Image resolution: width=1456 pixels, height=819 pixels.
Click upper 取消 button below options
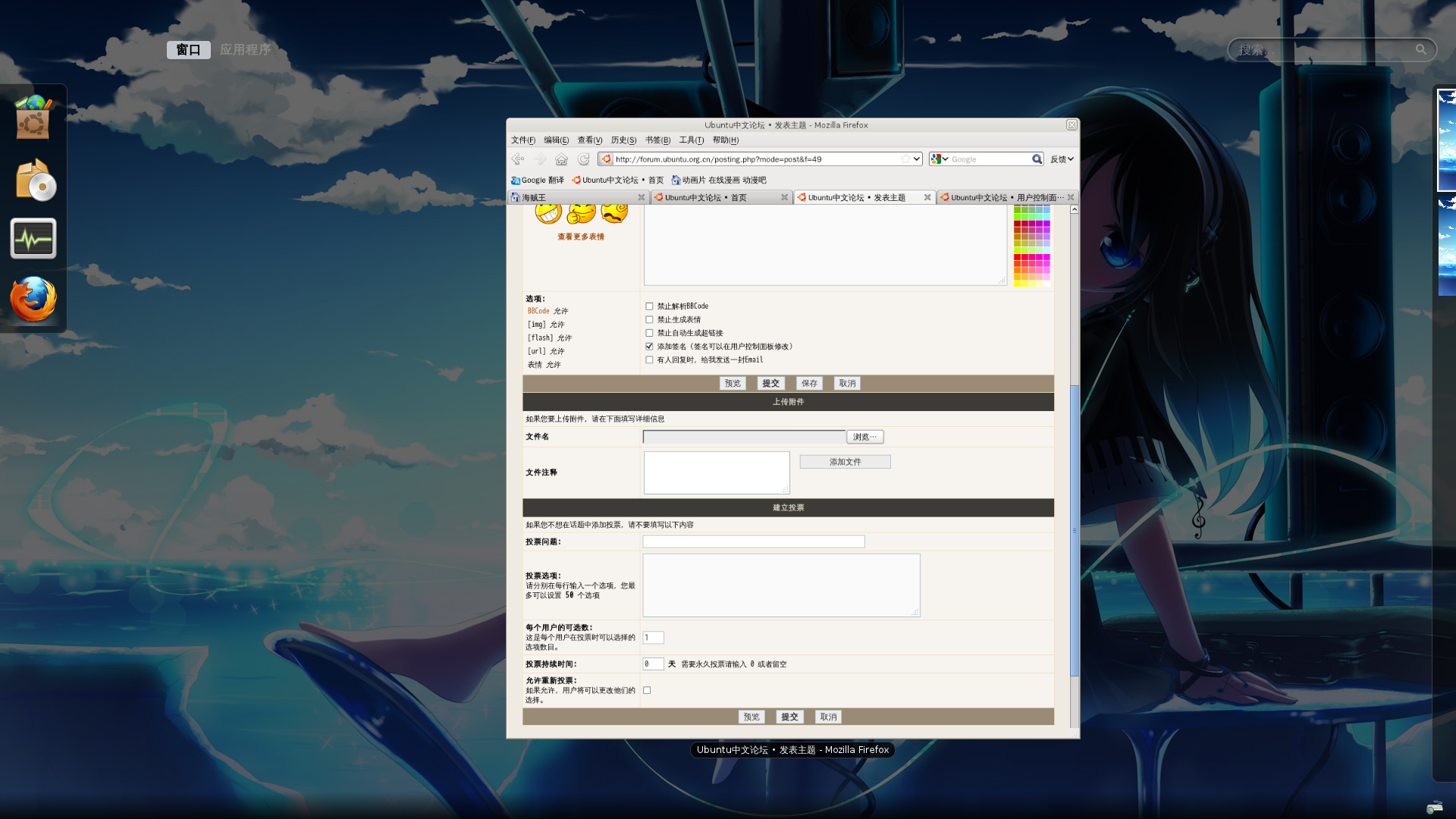pyautogui.click(x=847, y=384)
